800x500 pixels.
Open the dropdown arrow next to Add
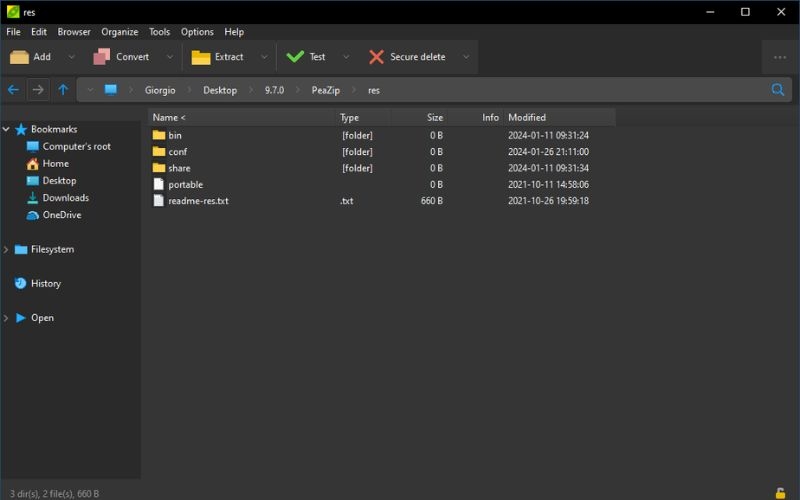tap(71, 57)
